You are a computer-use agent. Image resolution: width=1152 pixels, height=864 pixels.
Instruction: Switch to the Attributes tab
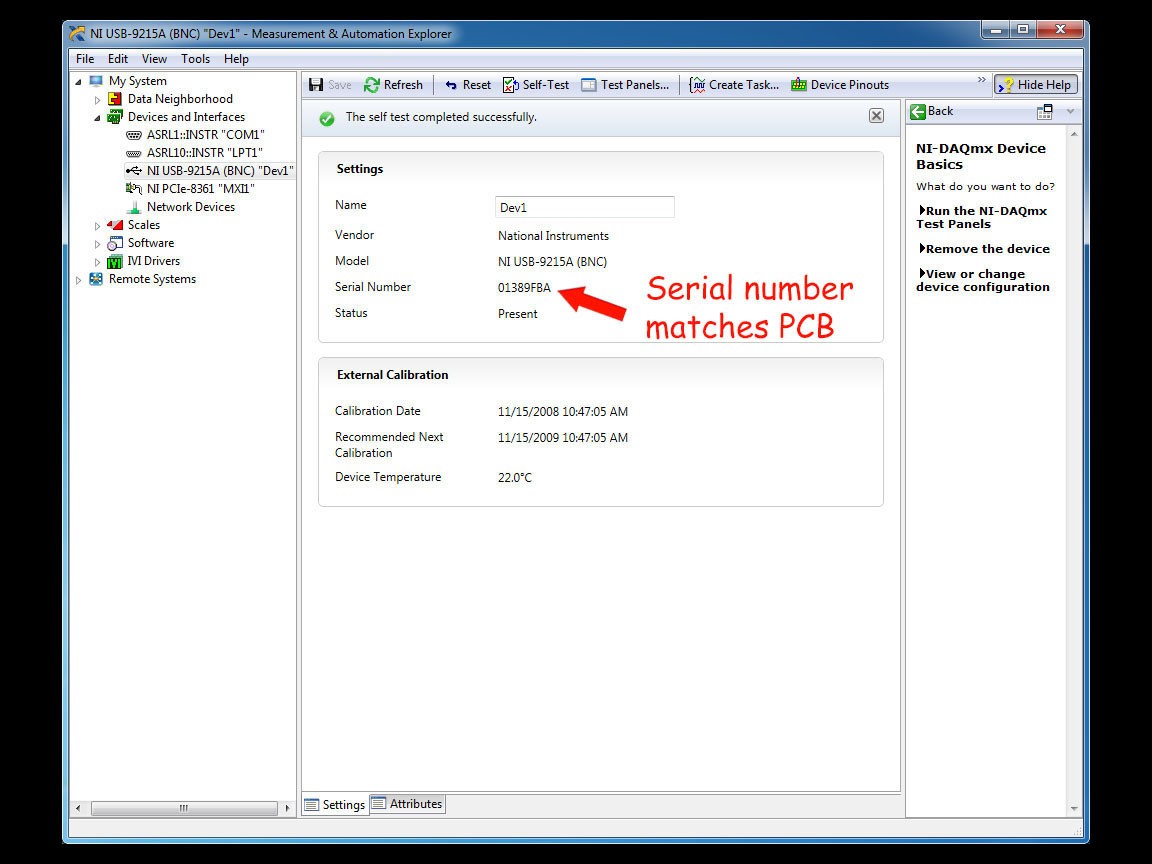[407, 804]
